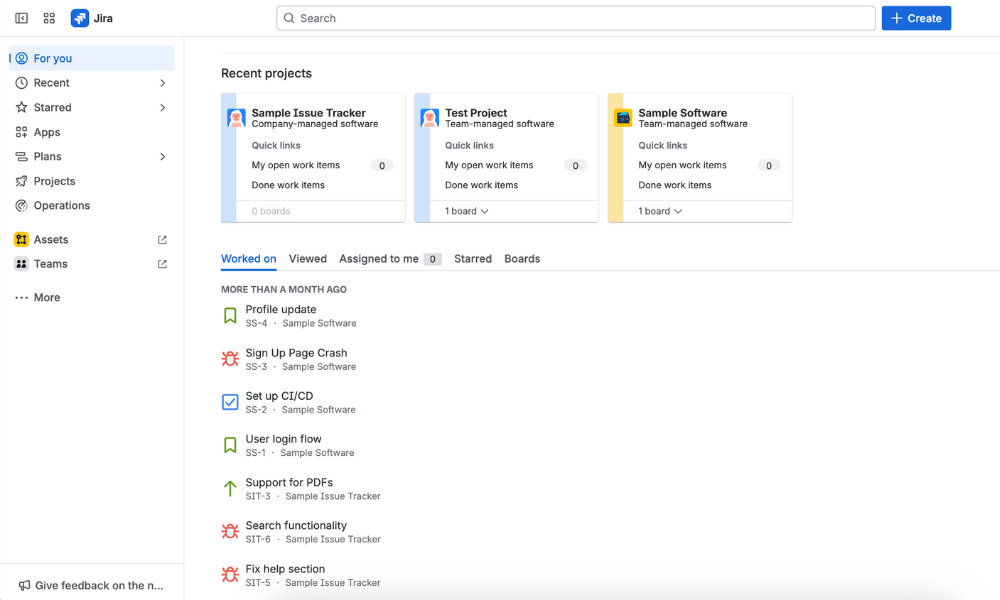1000x600 pixels.
Task: Switch to the Assigned to me tab
Action: coord(379,259)
